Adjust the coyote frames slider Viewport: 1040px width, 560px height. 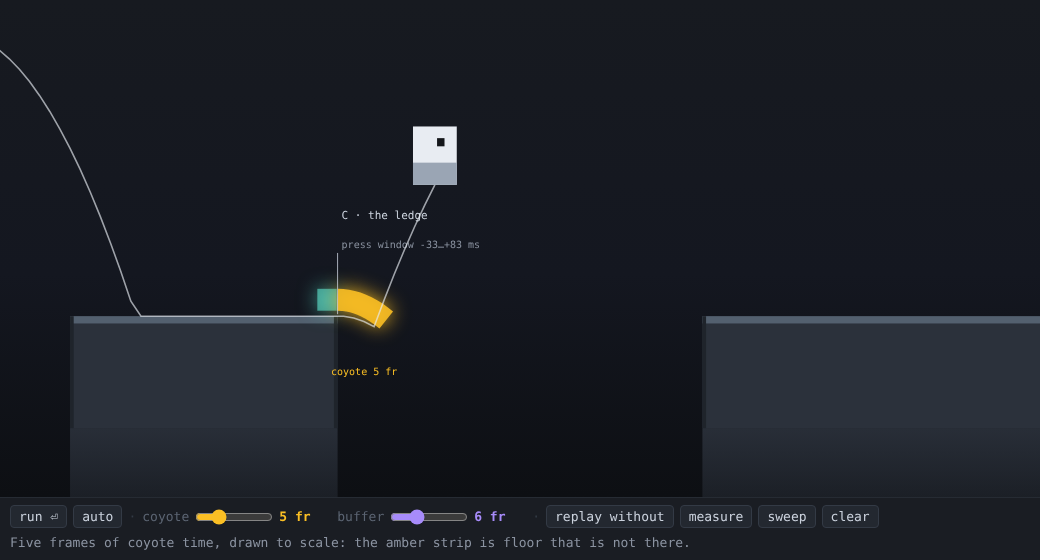[234, 517]
